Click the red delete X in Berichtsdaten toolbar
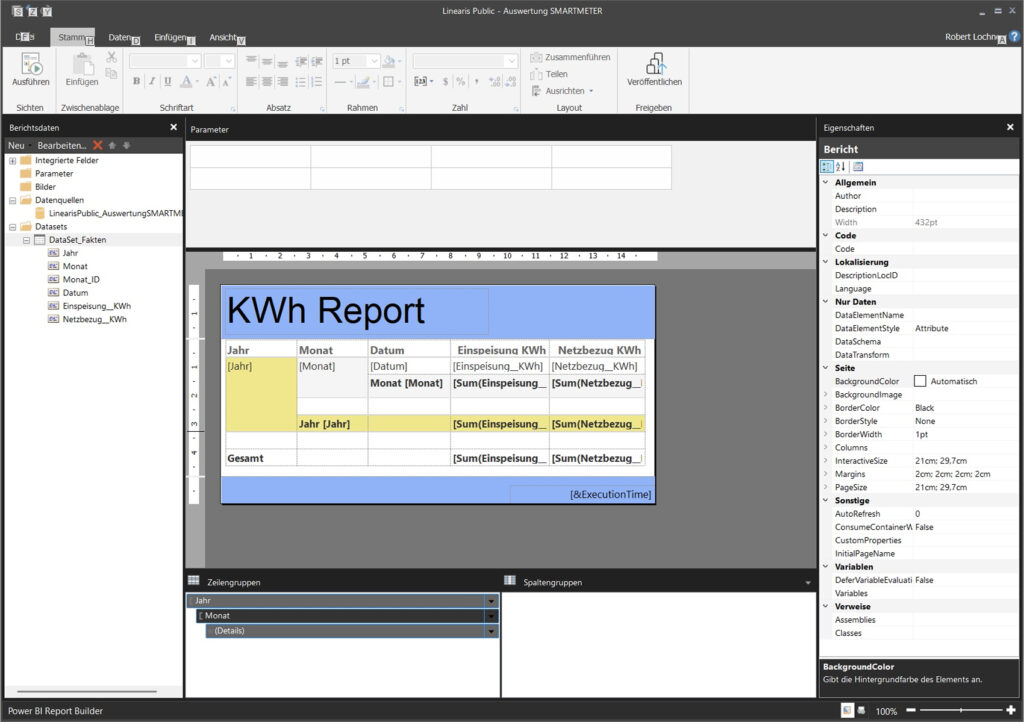 click(x=98, y=146)
